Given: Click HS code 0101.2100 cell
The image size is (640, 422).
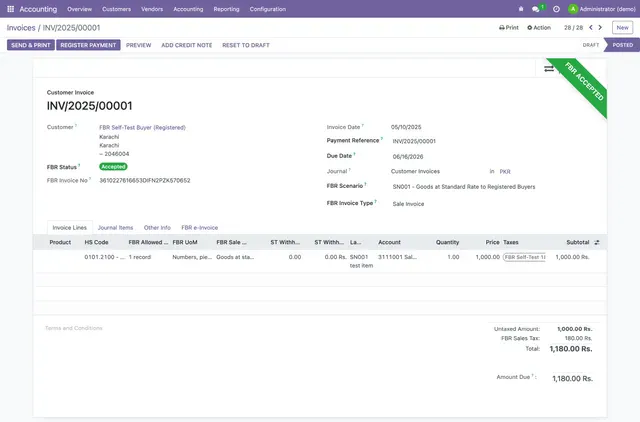Looking at the screenshot, I should 104,257.
